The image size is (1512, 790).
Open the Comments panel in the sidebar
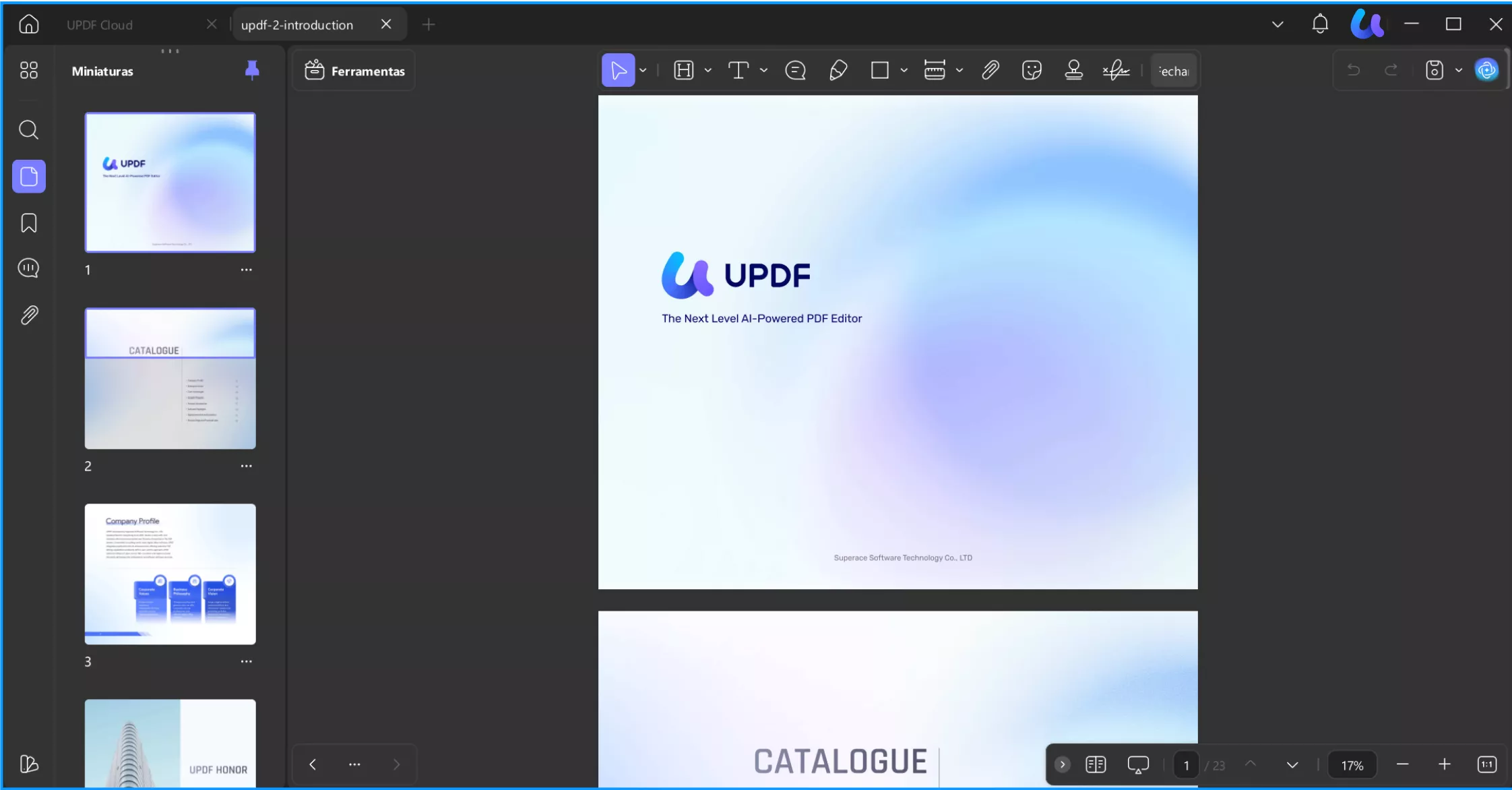click(28, 268)
